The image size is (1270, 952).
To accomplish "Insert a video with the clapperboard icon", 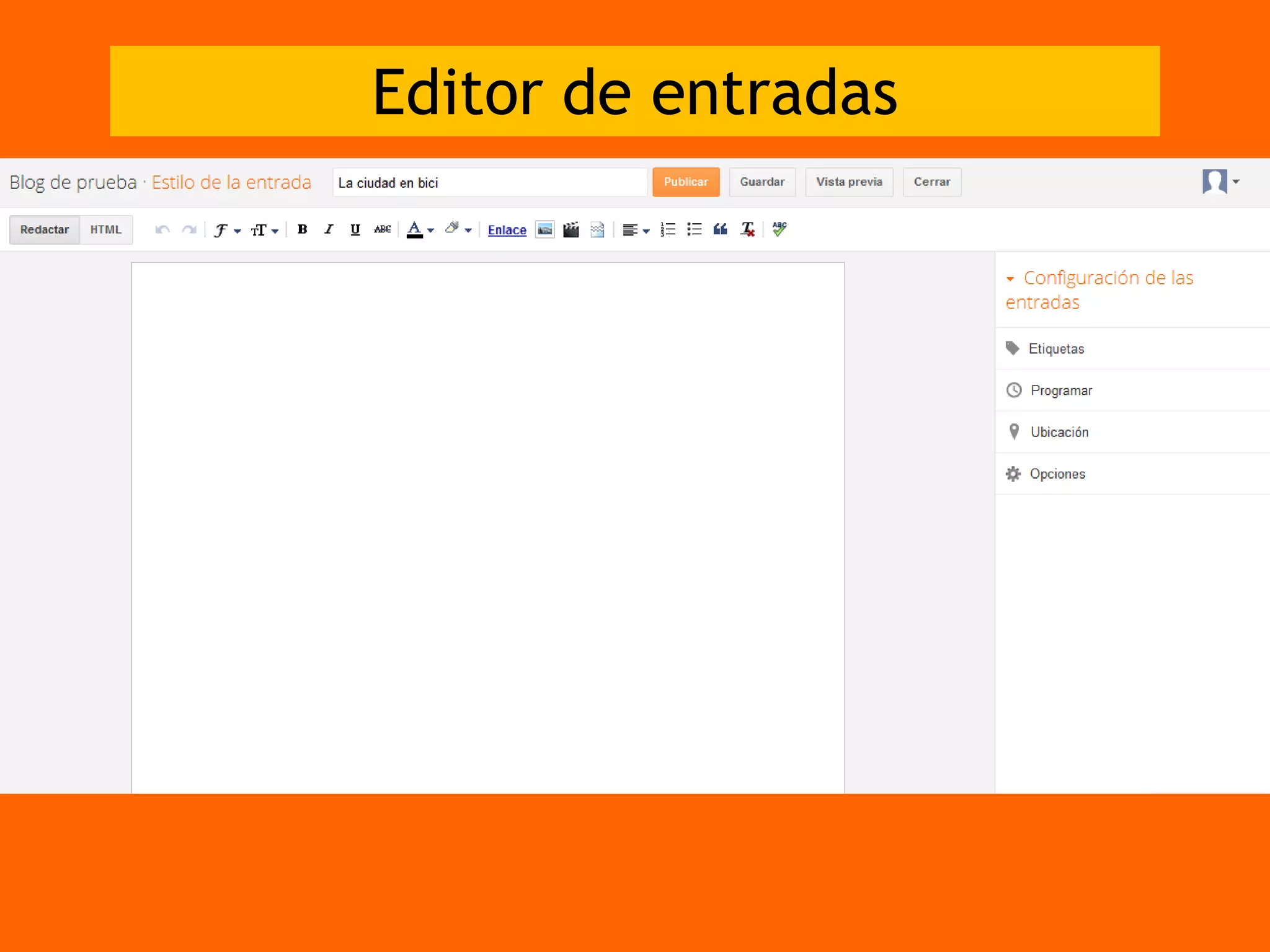I will 571,229.
